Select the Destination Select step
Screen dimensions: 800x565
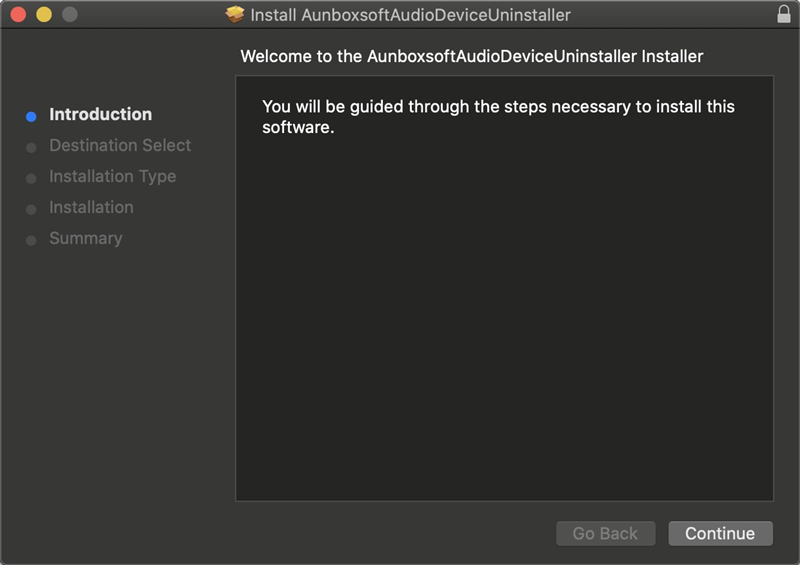point(120,145)
